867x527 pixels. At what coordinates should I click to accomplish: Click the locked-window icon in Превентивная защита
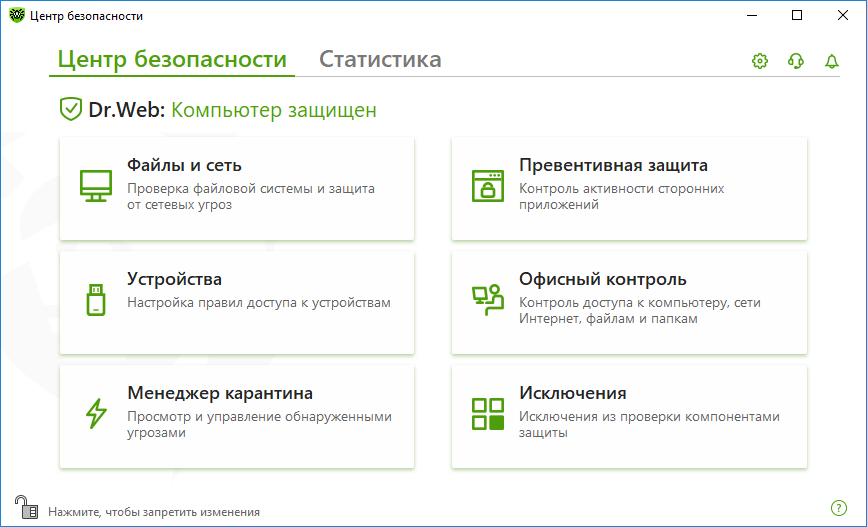pyautogui.click(x=488, y=186)
